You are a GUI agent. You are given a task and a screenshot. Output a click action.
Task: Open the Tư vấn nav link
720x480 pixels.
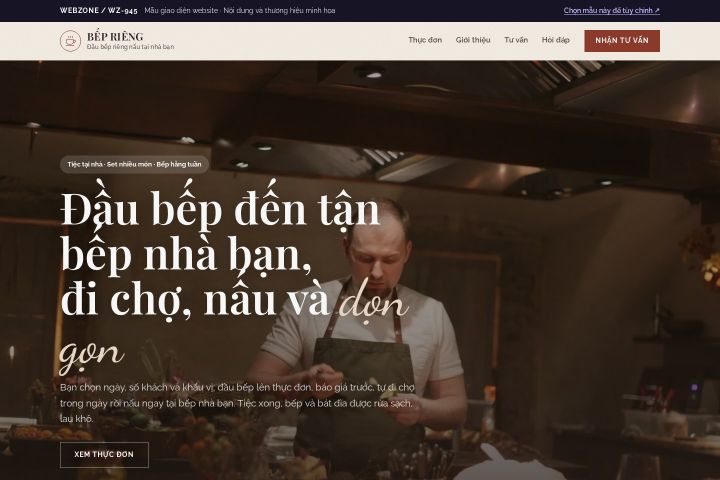click(516, 40)
